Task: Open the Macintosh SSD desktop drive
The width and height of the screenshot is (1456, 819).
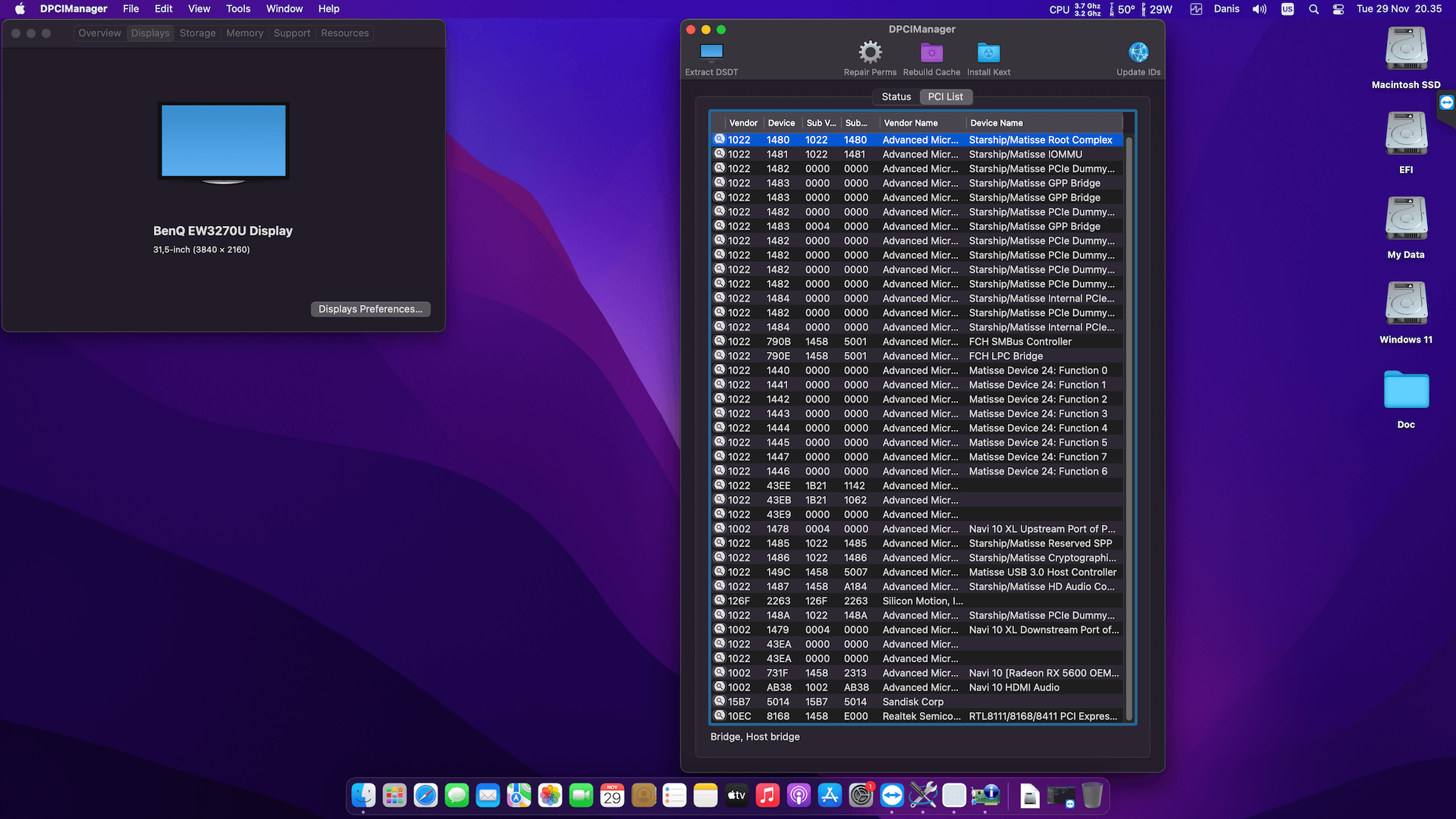Action: 1406,50
